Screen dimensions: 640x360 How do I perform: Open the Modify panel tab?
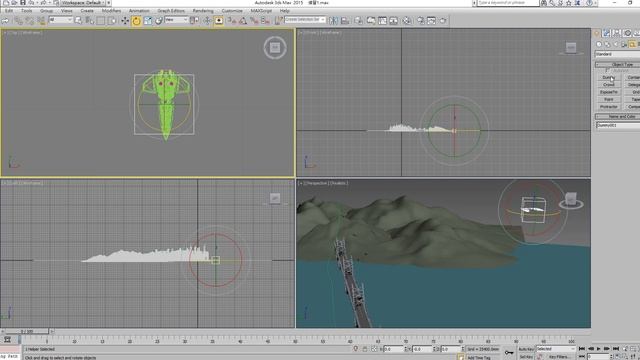tap(607, 33)
